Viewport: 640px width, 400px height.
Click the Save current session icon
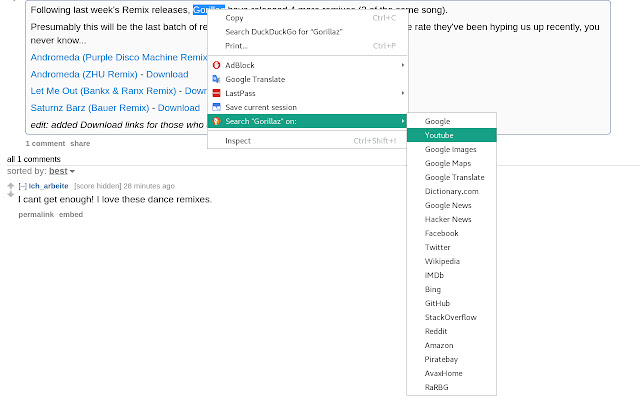pos(216,107)
